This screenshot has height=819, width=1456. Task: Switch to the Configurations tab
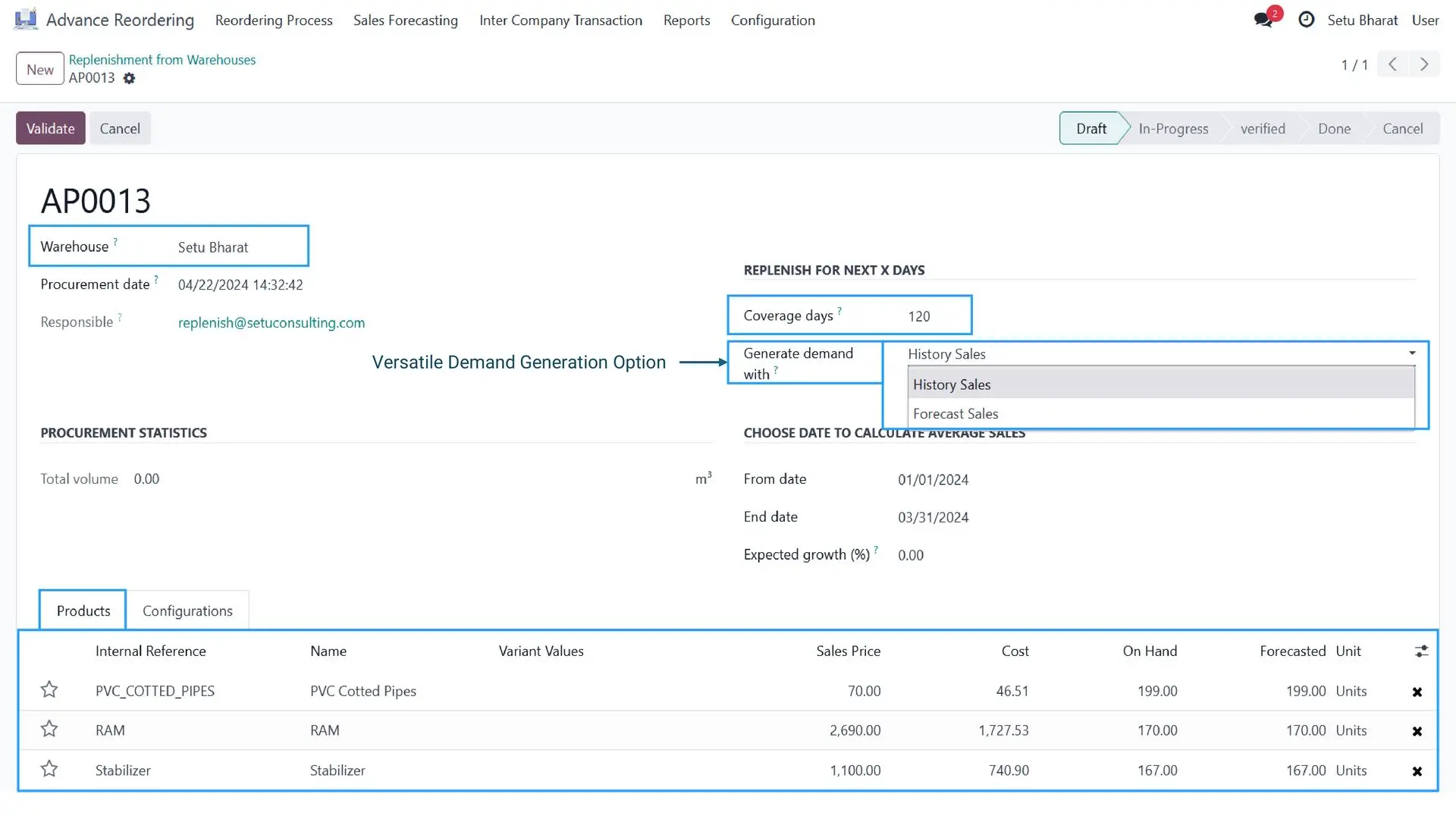(x=187, y=610)
